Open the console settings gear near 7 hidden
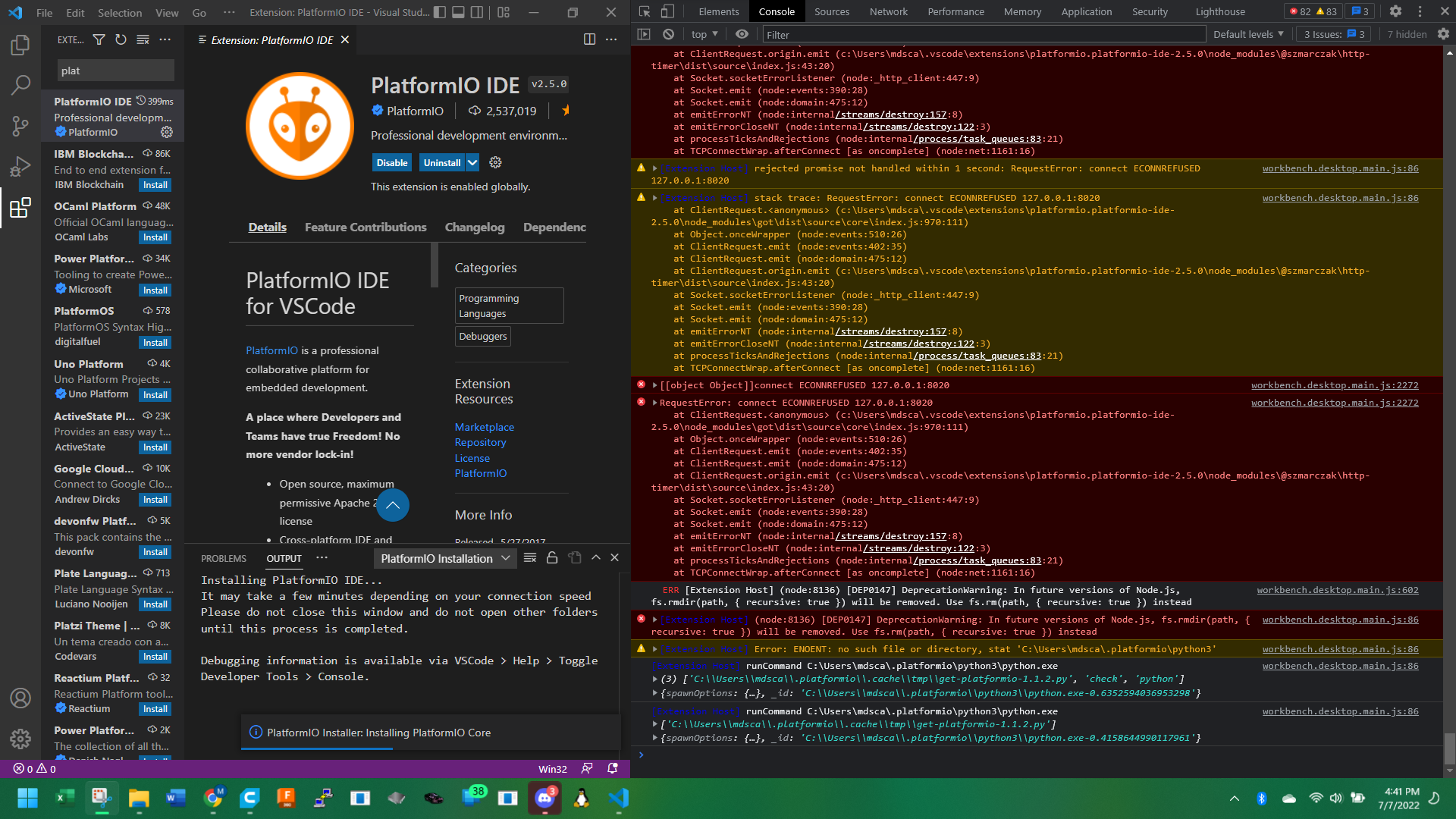The image size is (1456, 819). [x=1443, y=34]
